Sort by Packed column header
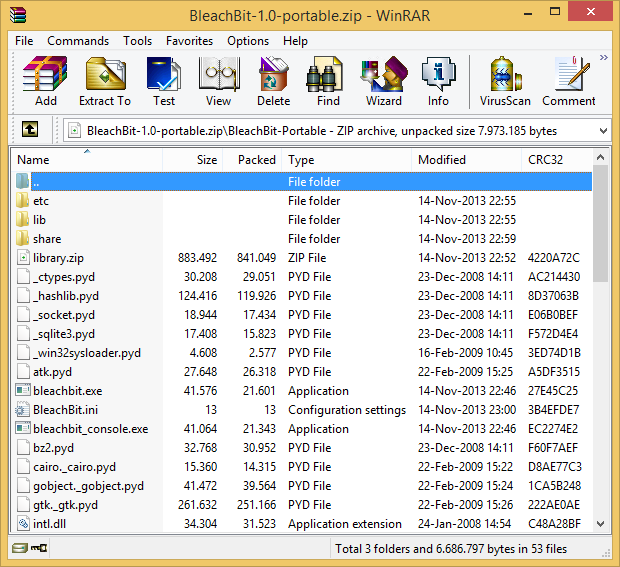Screen dimensions: 620x567 tap(252, 160)
